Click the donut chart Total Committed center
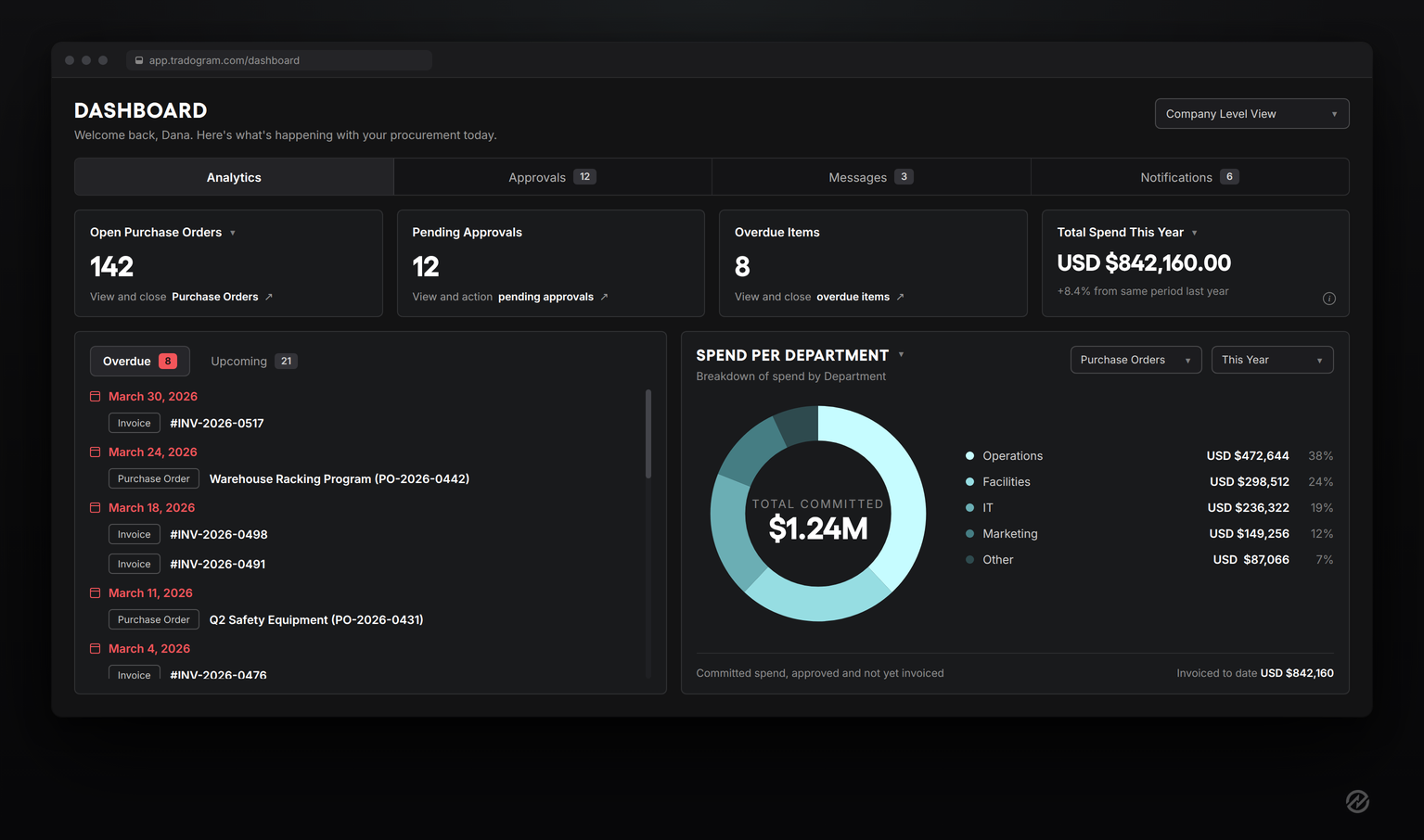The height and width of the screenshot is (840, 1424). pyautogui.click(x=818, y=519)
